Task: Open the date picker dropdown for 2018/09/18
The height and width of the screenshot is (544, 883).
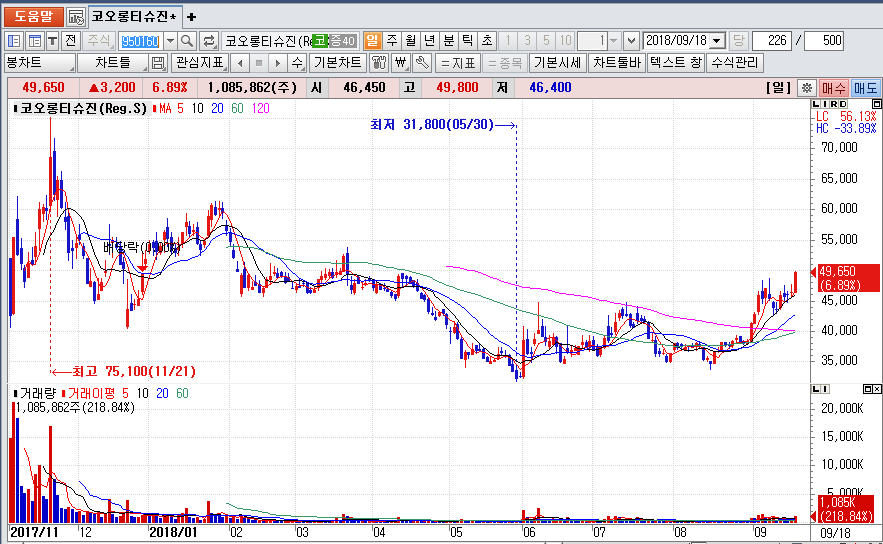Action: pos(717,41)
